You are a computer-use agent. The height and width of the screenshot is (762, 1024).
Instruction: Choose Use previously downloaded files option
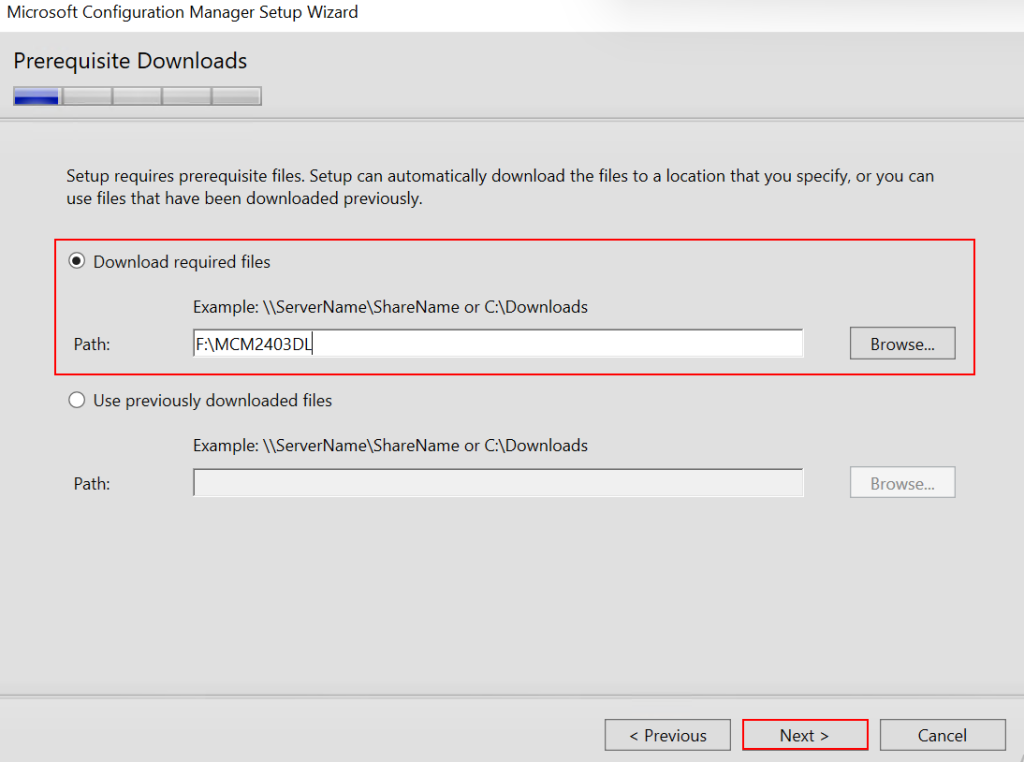[x=77, y=400]
